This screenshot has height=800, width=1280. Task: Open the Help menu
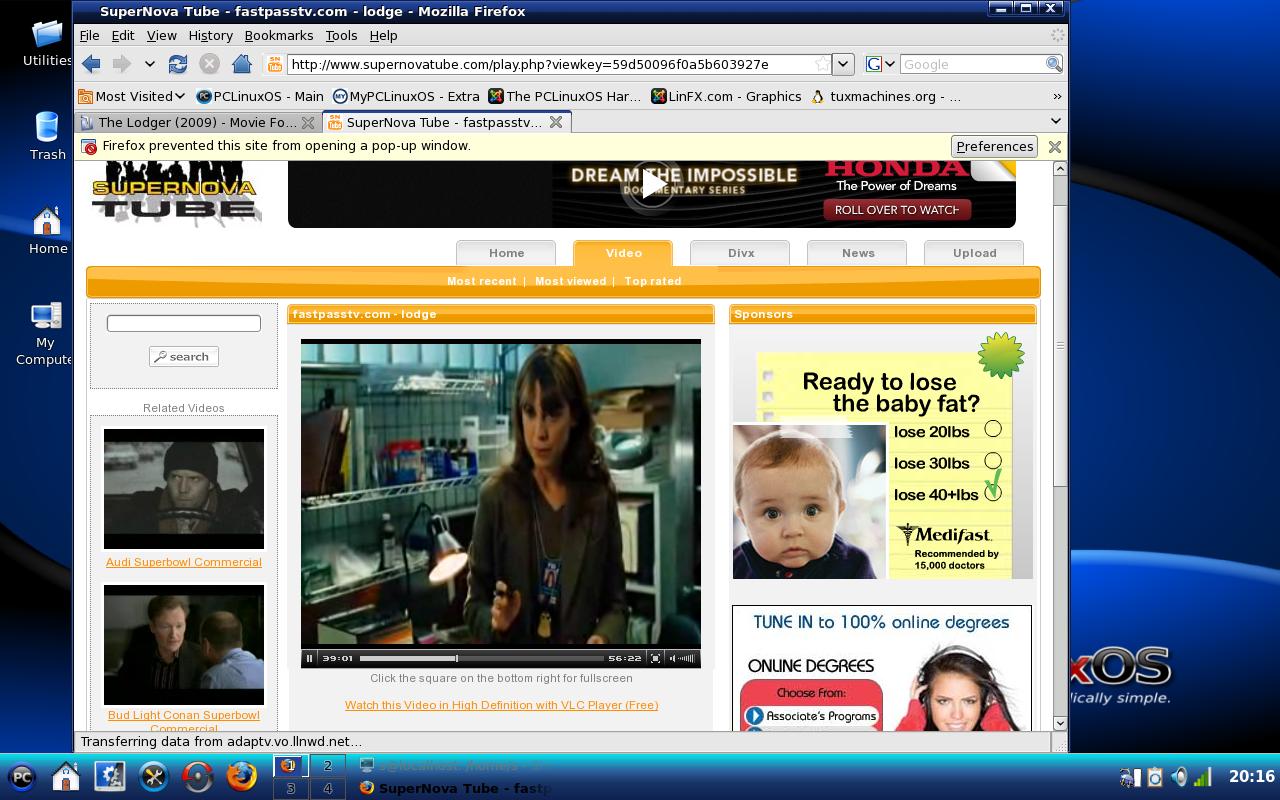[x=383, y=35]
